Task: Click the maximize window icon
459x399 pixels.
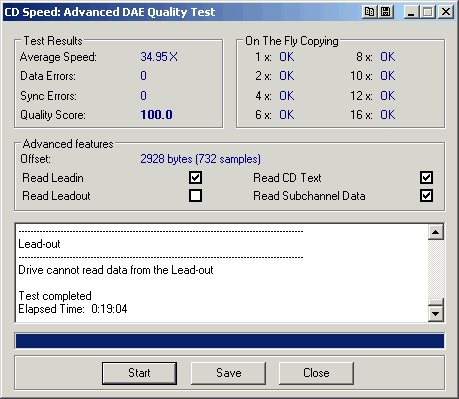Action: pos(428,12)
